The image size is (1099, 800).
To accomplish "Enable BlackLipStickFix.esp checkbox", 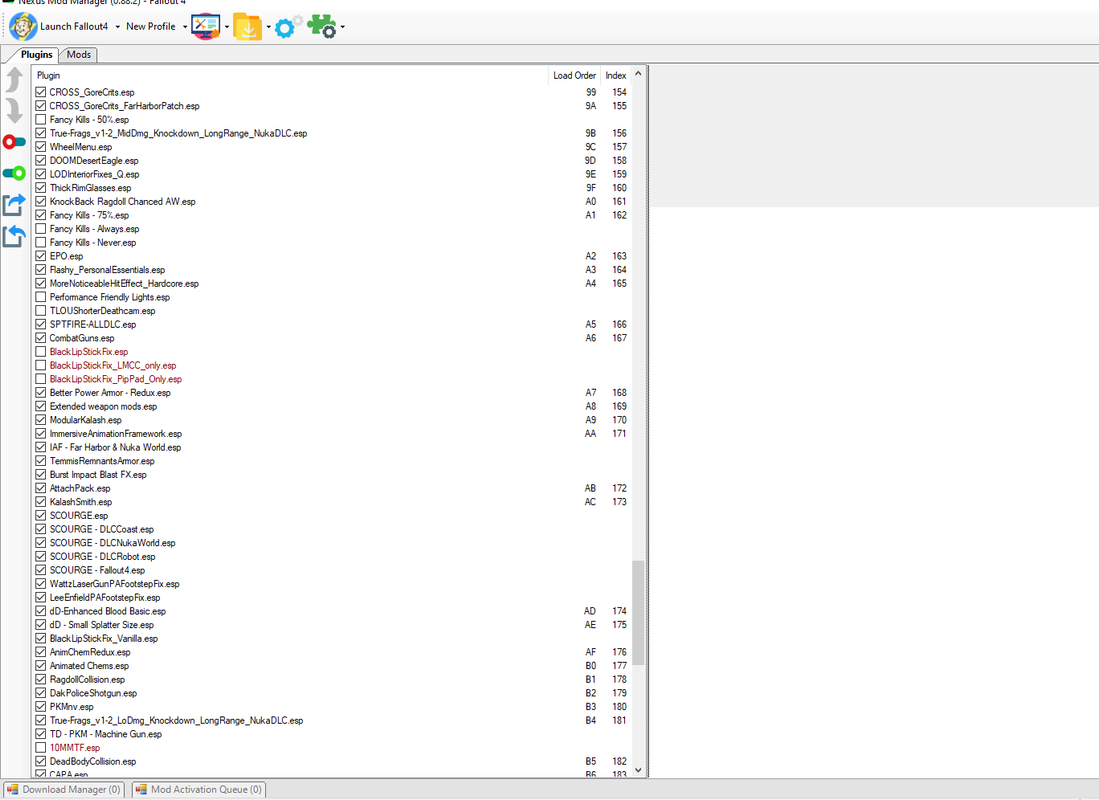I will (41, 351).
